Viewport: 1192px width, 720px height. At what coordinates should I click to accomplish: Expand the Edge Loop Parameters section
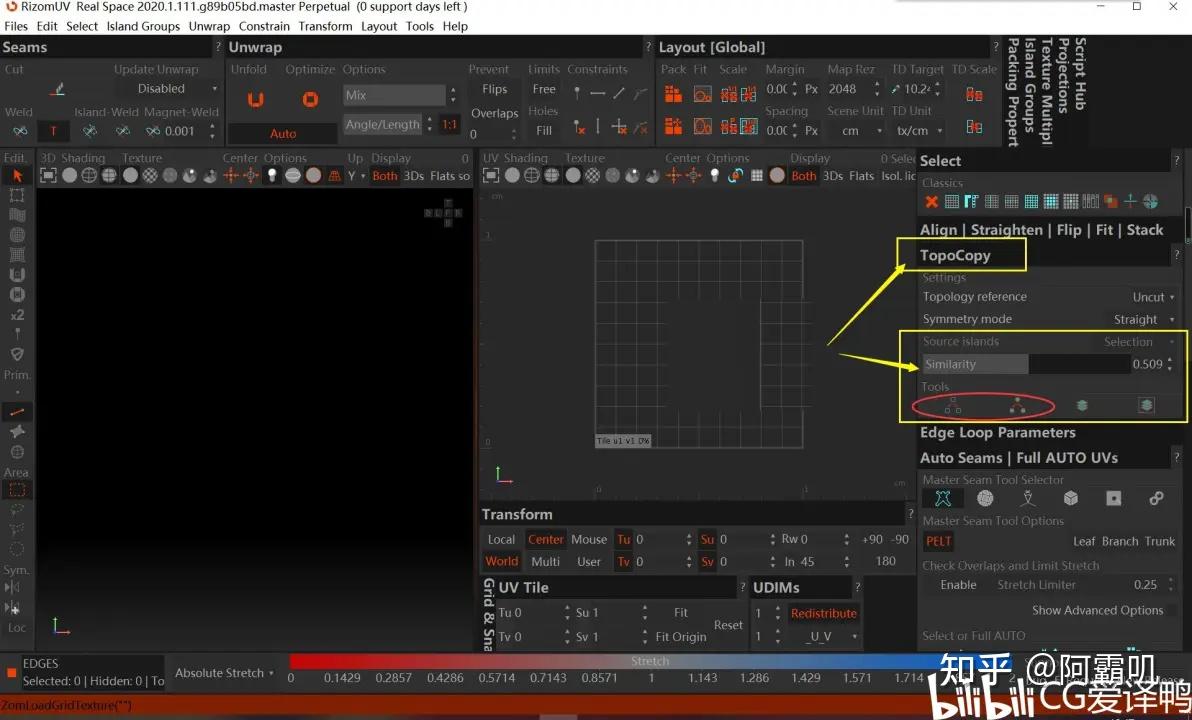(x=997, y=433)
